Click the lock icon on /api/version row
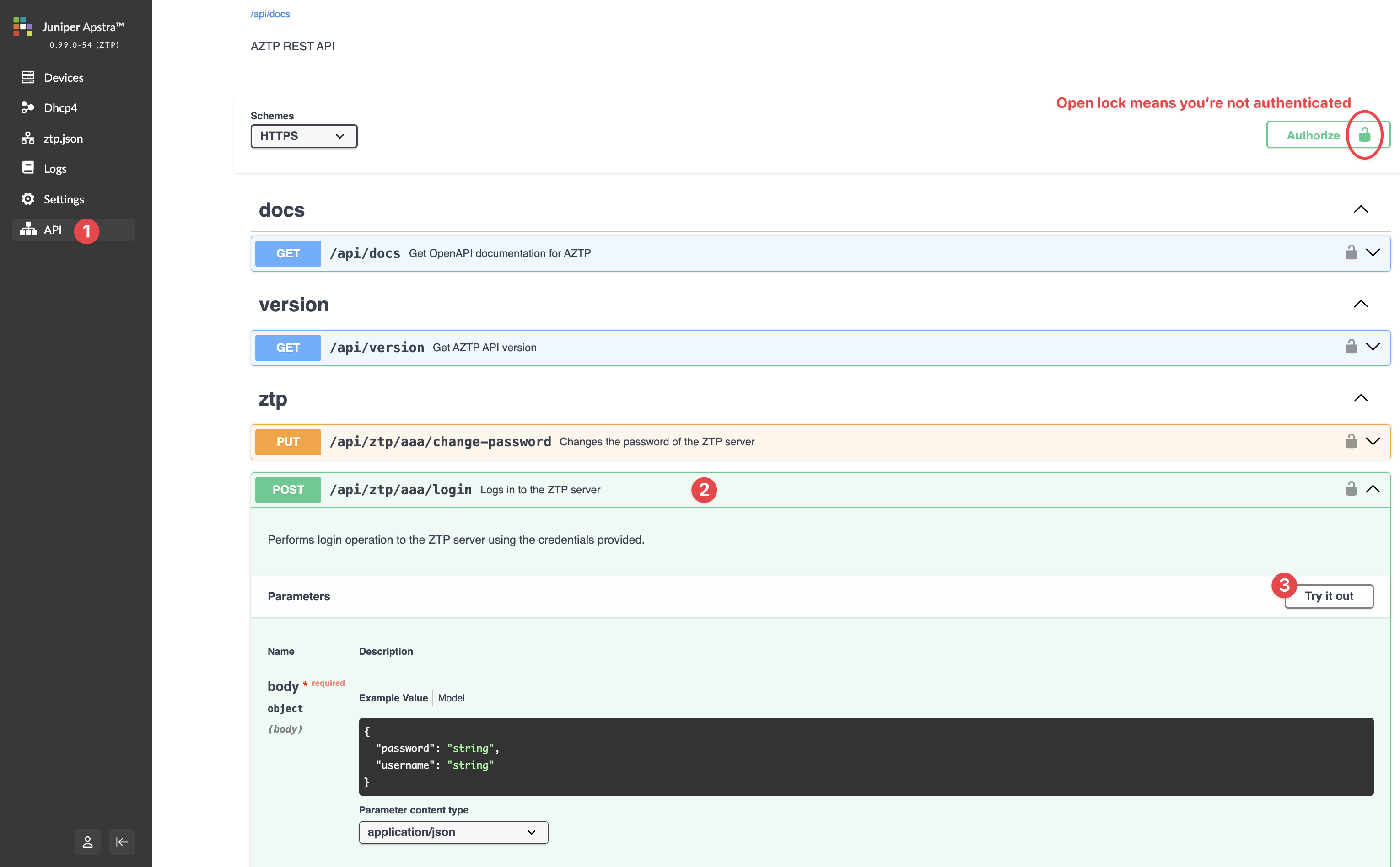 (x=1351, y=347)
